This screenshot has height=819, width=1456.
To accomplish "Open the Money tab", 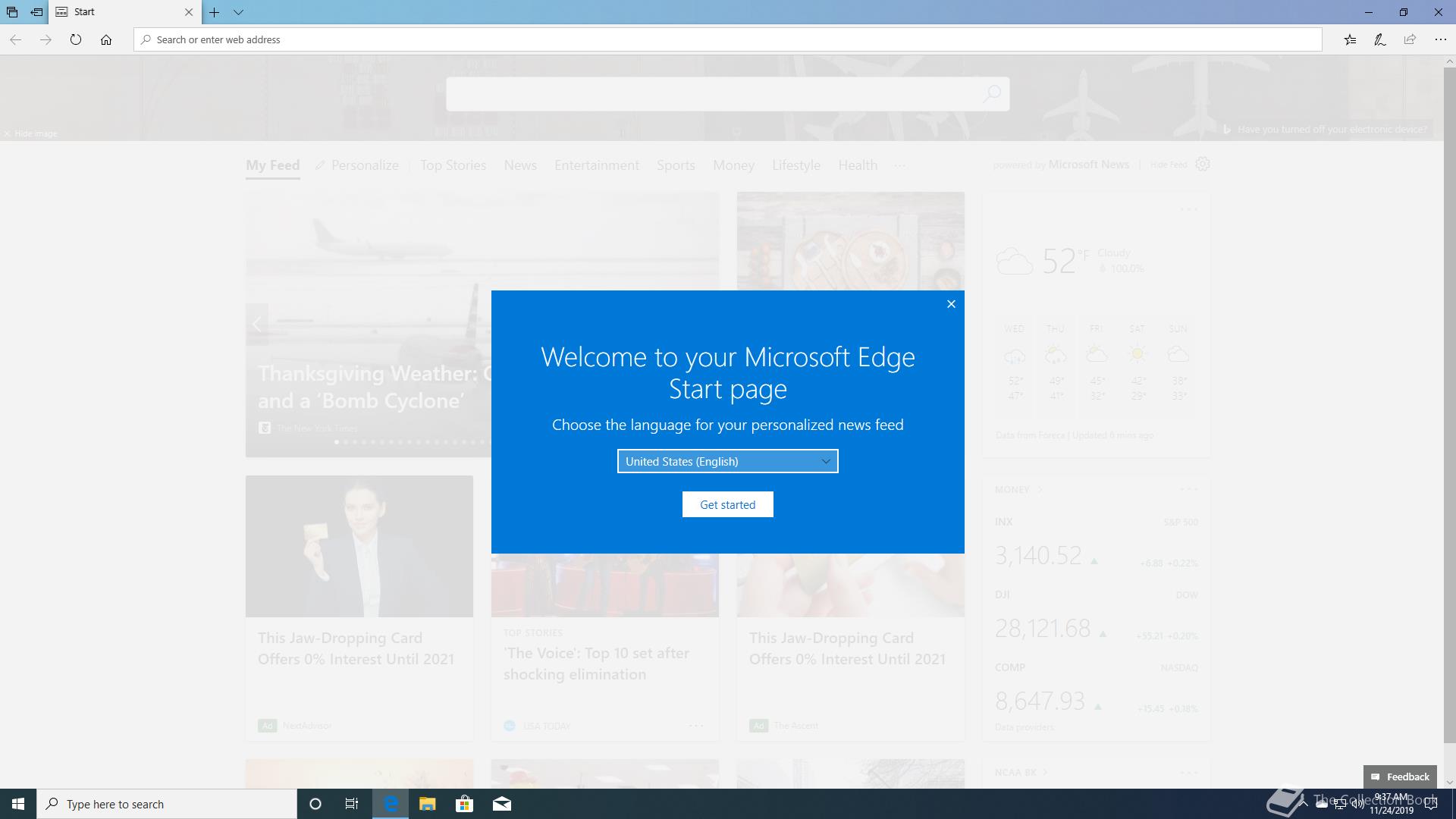I will (733, 165).
